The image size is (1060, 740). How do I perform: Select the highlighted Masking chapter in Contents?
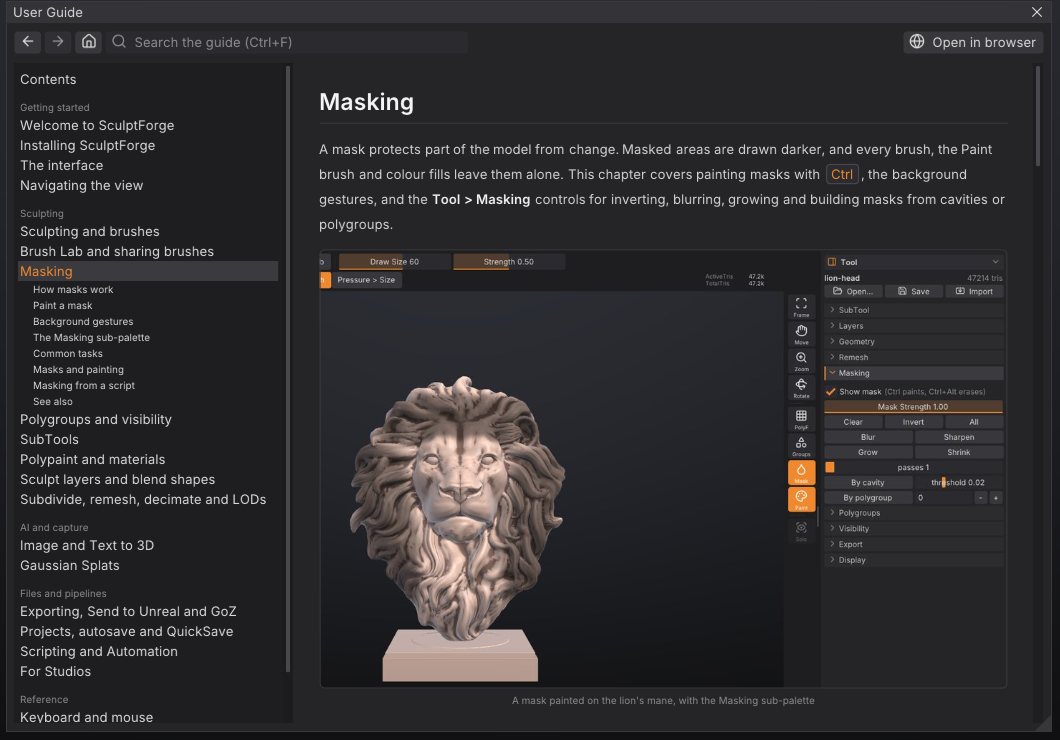[x=147, y=271]
